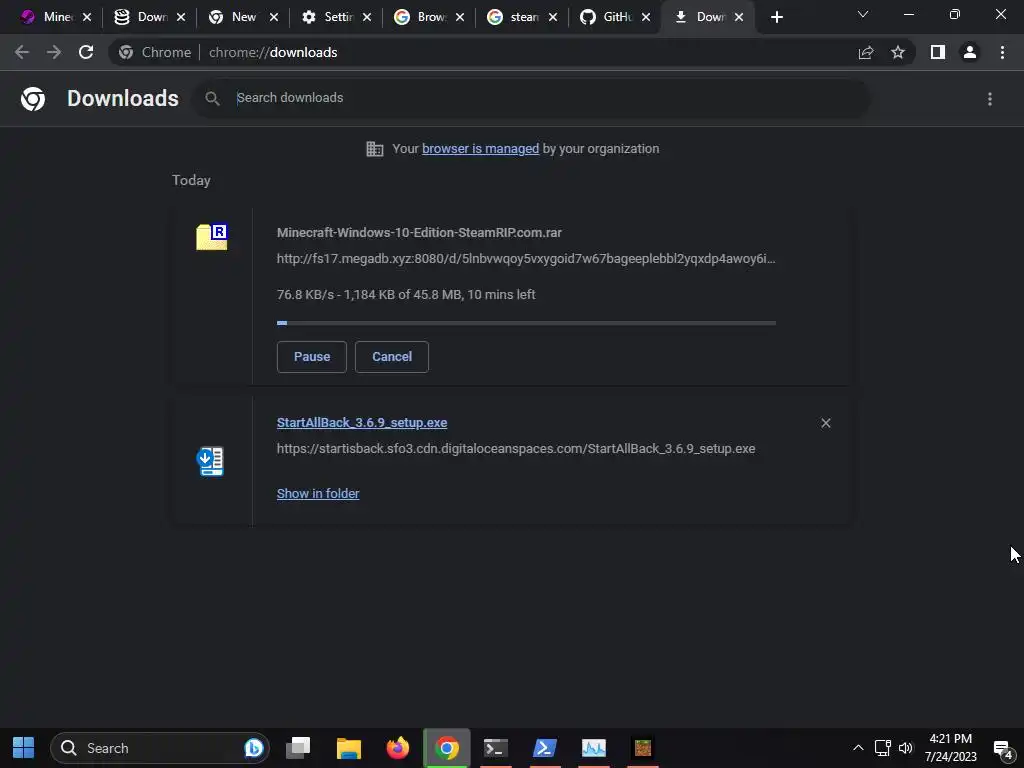This screenshot has width=1024, height=768.
Task: Cancel the Minecraft RAR download
Action: (392, 357)
